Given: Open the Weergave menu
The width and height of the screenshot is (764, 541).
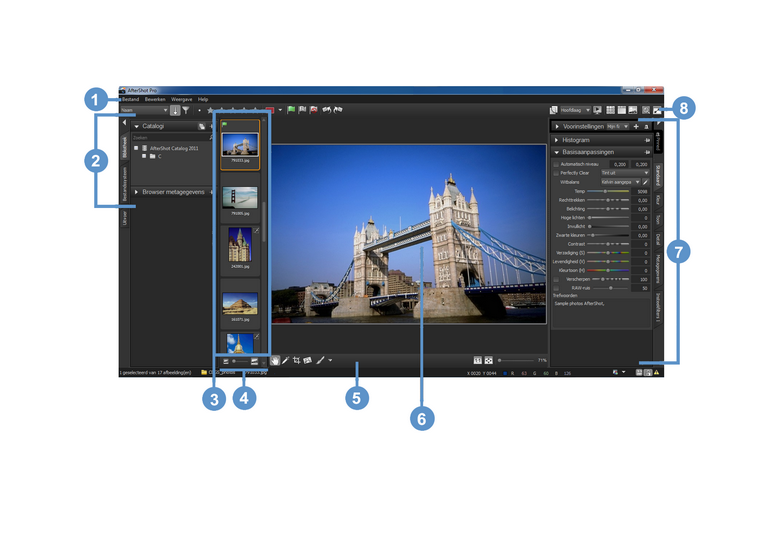Looking at the screenshot, I should 181,99.
